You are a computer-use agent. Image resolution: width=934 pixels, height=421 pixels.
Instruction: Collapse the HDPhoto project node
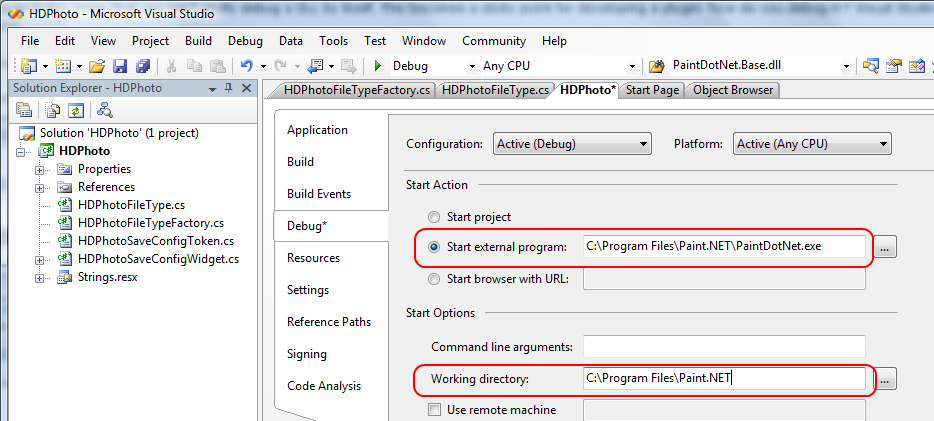pos(21,152)
